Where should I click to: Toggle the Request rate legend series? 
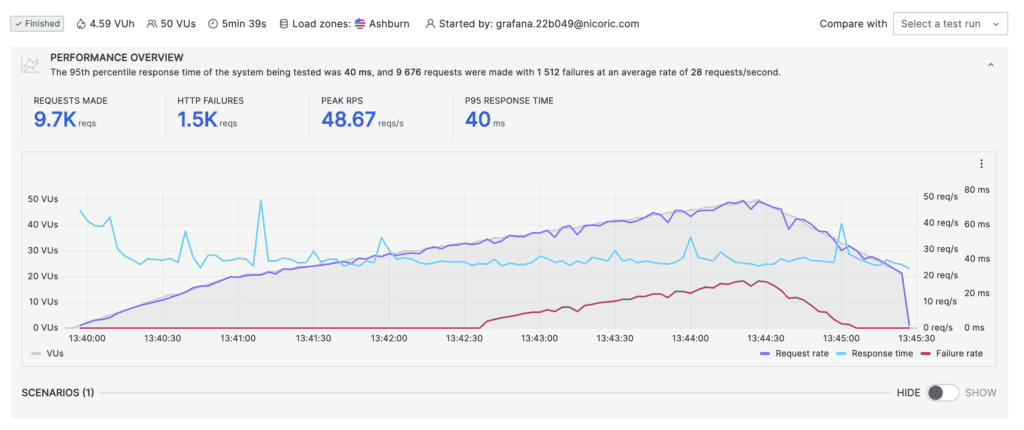coord(795,354)
